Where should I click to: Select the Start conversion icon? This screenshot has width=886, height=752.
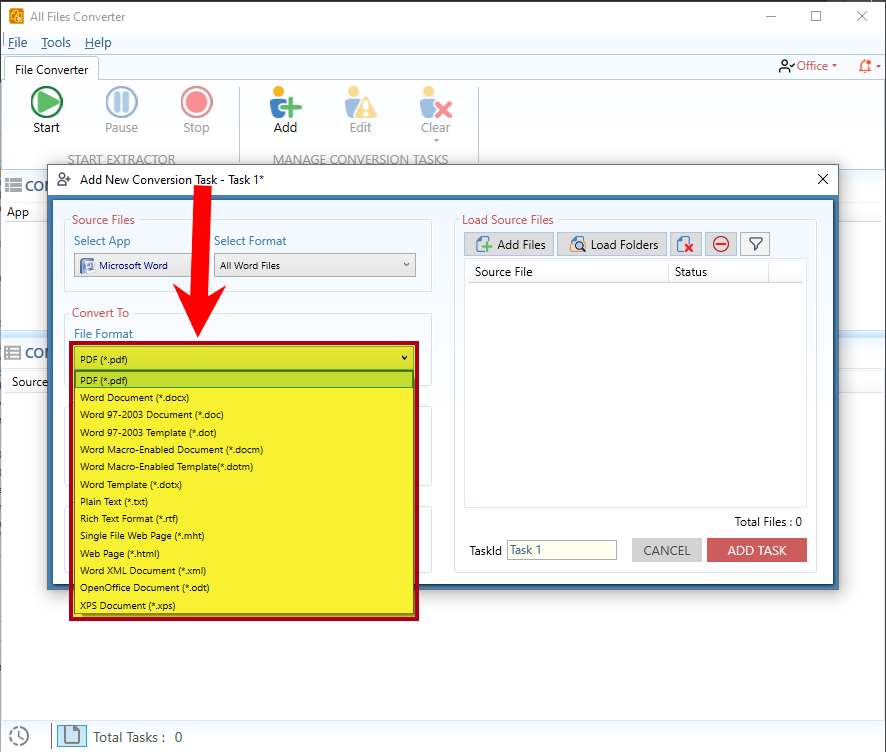point(46,103)
